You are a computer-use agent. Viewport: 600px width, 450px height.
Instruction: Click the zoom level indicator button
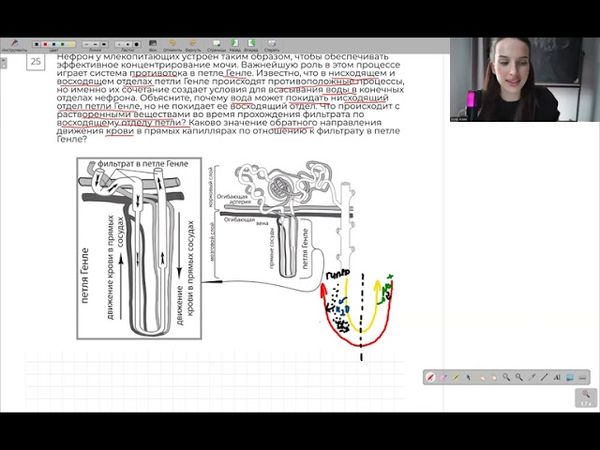click(x=585, y=398)
